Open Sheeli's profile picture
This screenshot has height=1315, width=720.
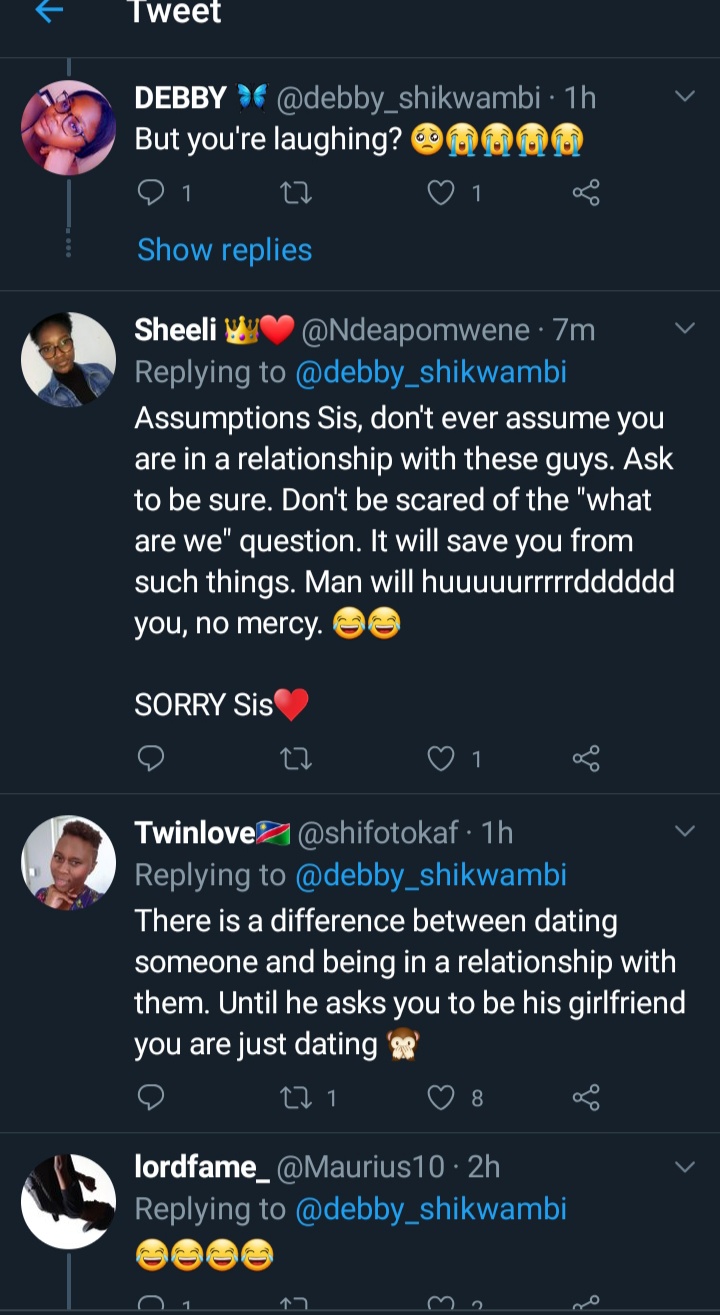click(x=69, y=359)
